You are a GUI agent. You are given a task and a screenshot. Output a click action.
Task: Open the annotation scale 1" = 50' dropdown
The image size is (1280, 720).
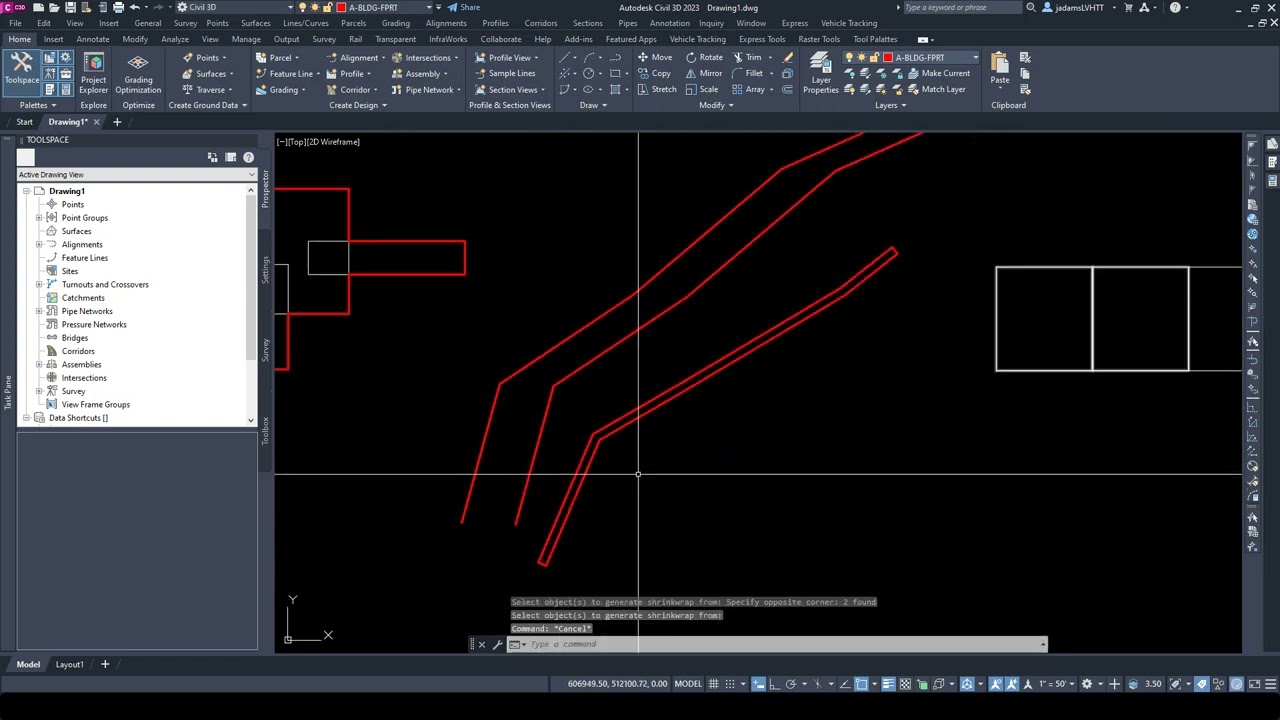click(1058, 684)
